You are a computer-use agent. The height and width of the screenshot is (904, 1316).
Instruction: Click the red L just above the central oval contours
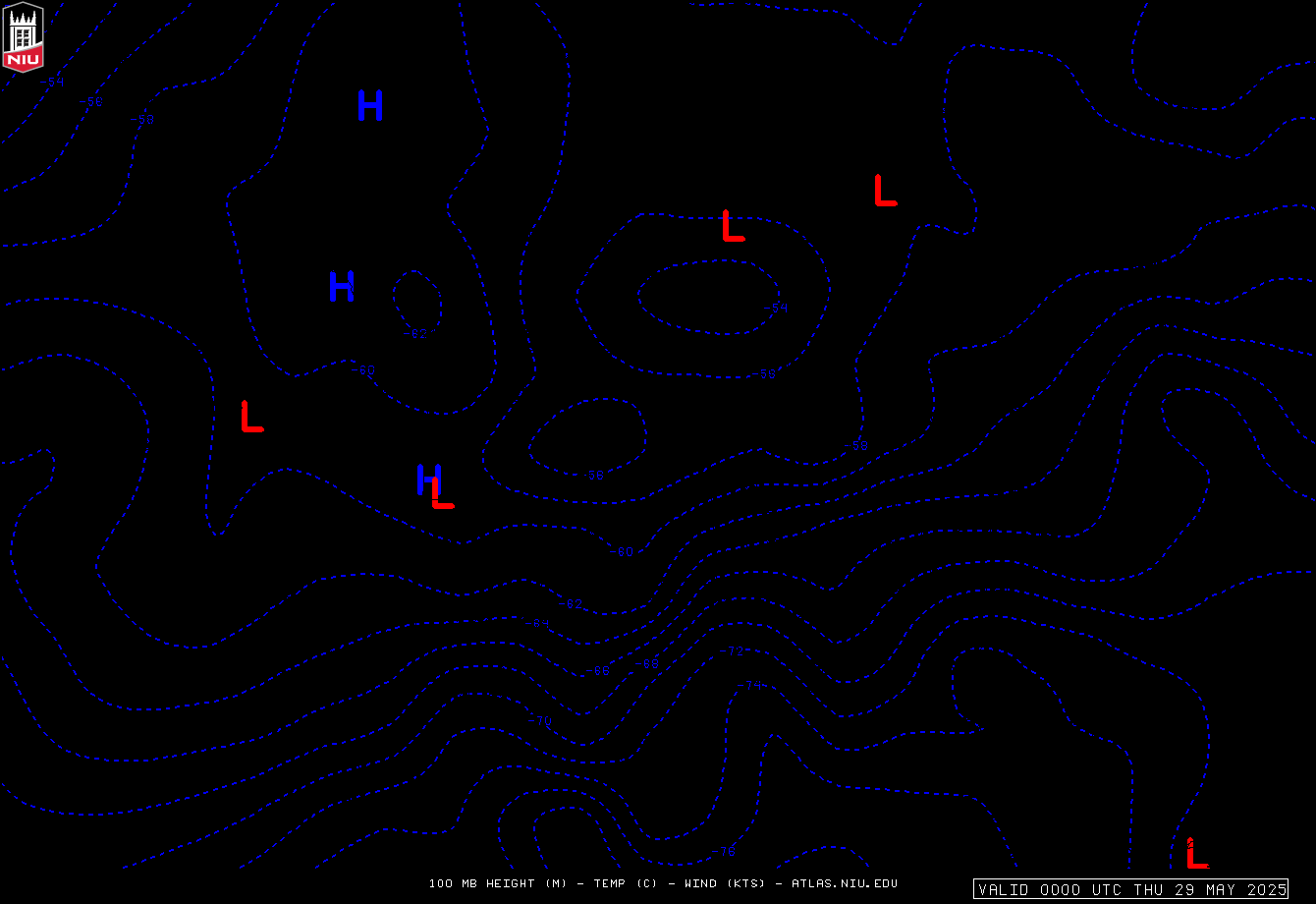[x=733, y=225]
